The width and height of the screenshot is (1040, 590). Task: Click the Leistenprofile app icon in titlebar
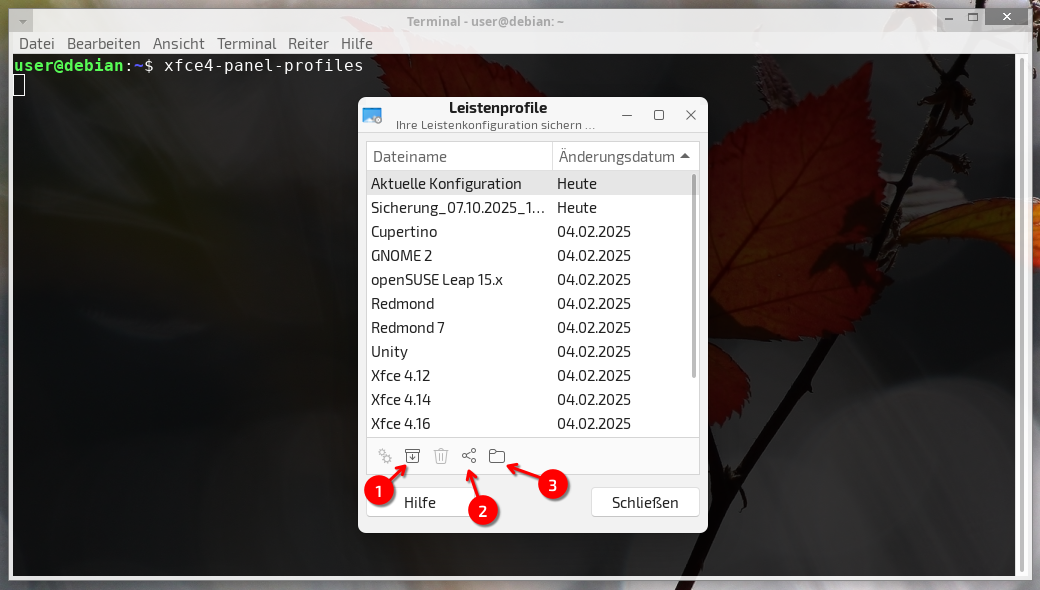click(x=373, y=116)
